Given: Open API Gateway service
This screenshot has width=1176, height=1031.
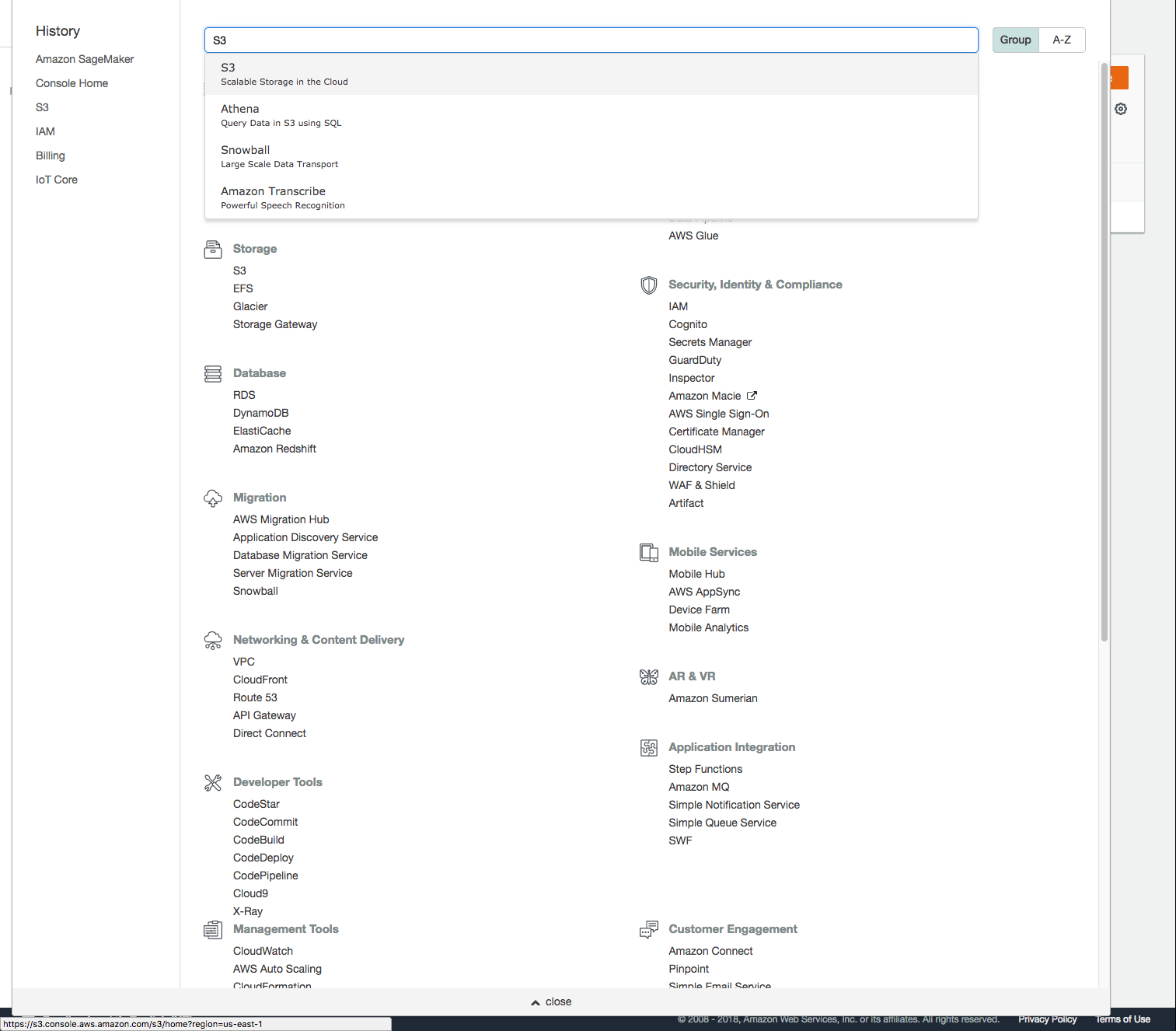Looking at the screenshot, I should pos(264,715).
